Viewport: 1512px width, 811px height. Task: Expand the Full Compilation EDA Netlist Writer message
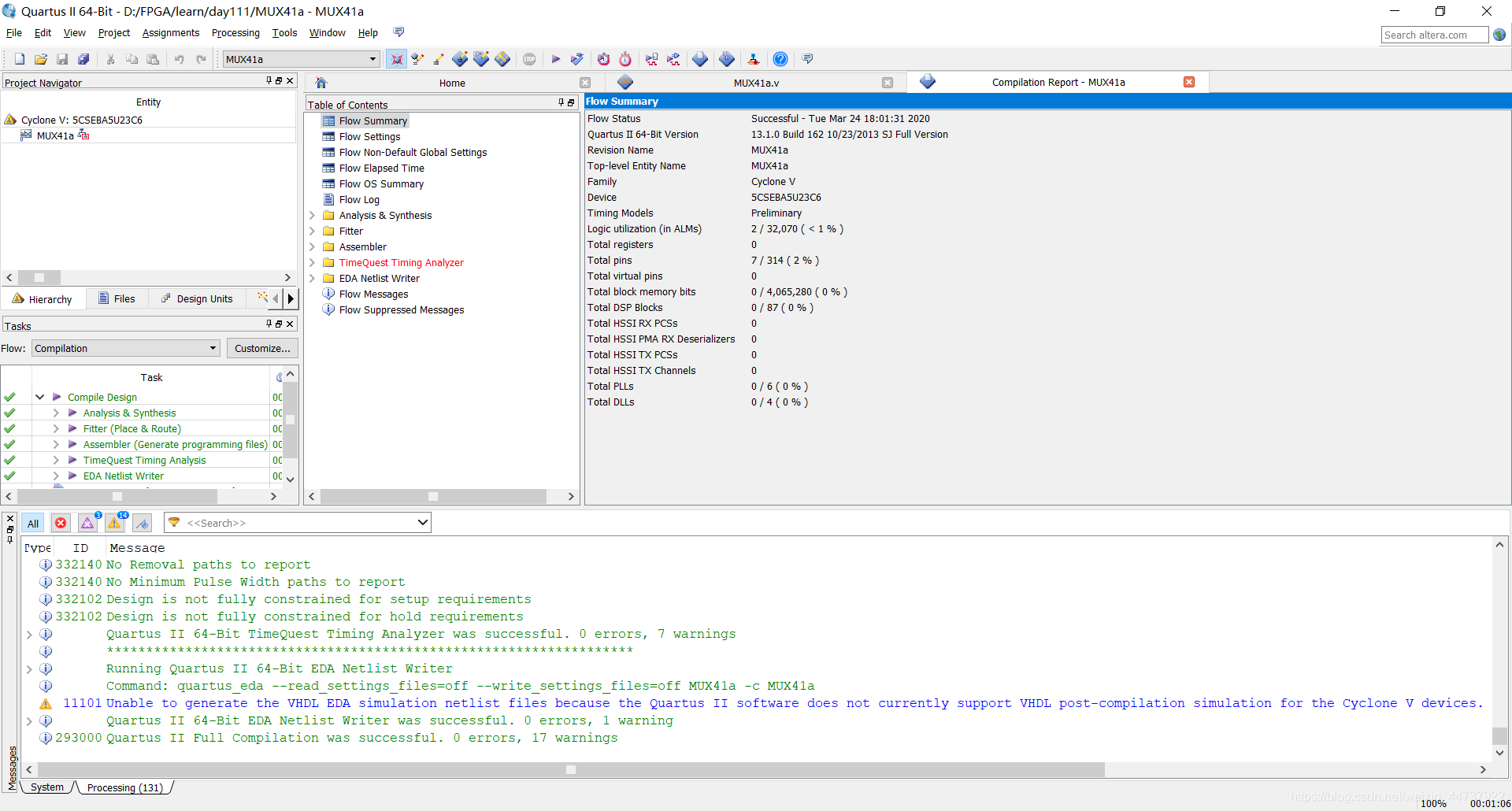pos(29,720)
